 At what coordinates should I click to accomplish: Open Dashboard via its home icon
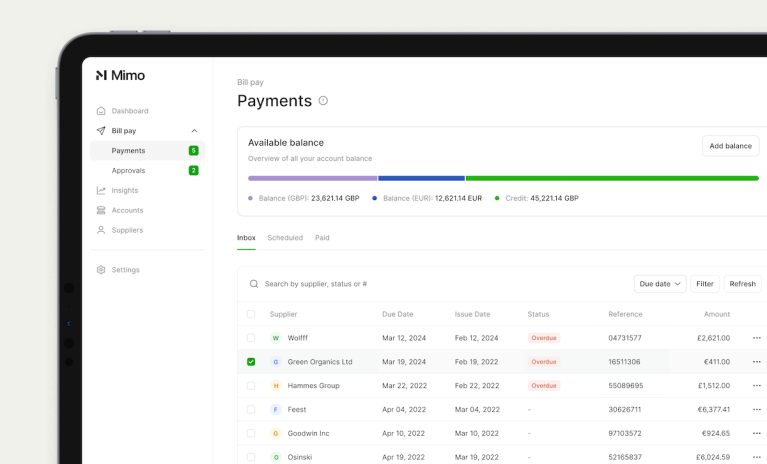[x=101, y=111]
